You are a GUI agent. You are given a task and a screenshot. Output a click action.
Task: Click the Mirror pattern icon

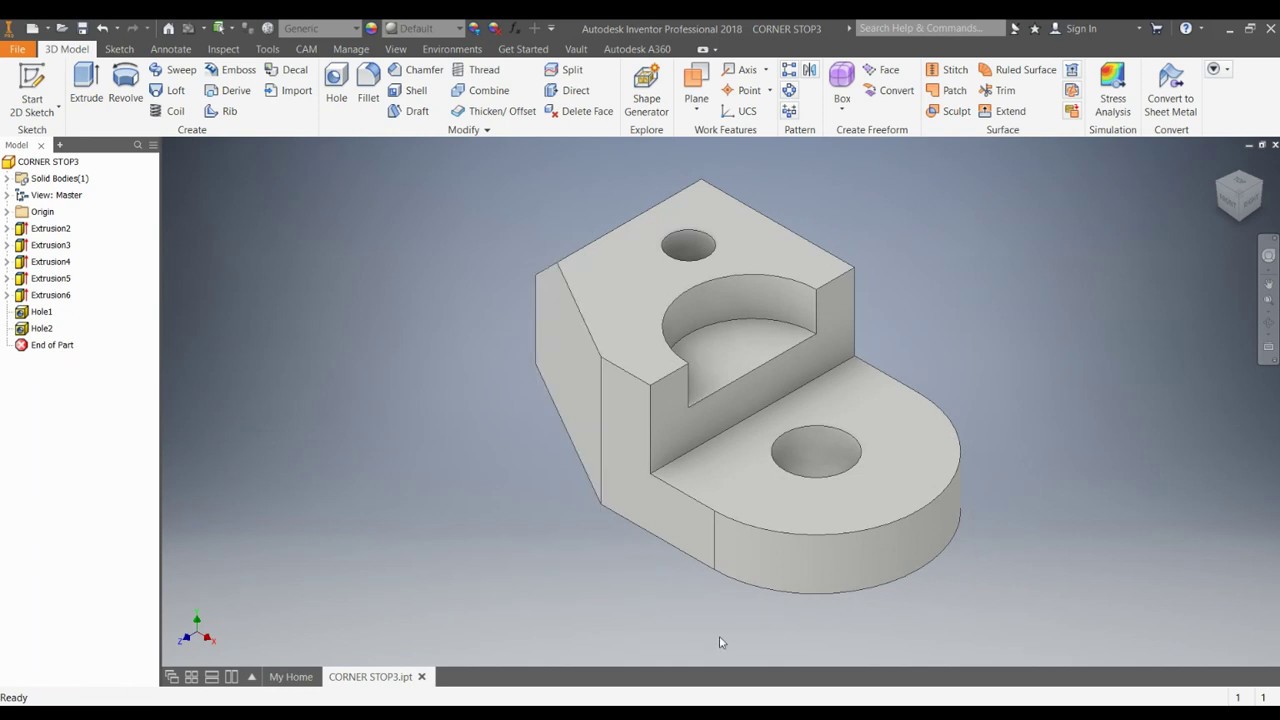[809, 70]
